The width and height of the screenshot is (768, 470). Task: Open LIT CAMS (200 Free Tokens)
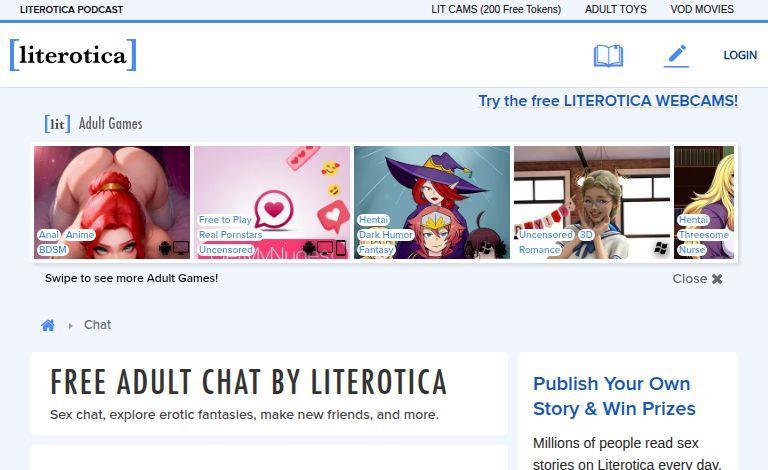click(496, 9)
